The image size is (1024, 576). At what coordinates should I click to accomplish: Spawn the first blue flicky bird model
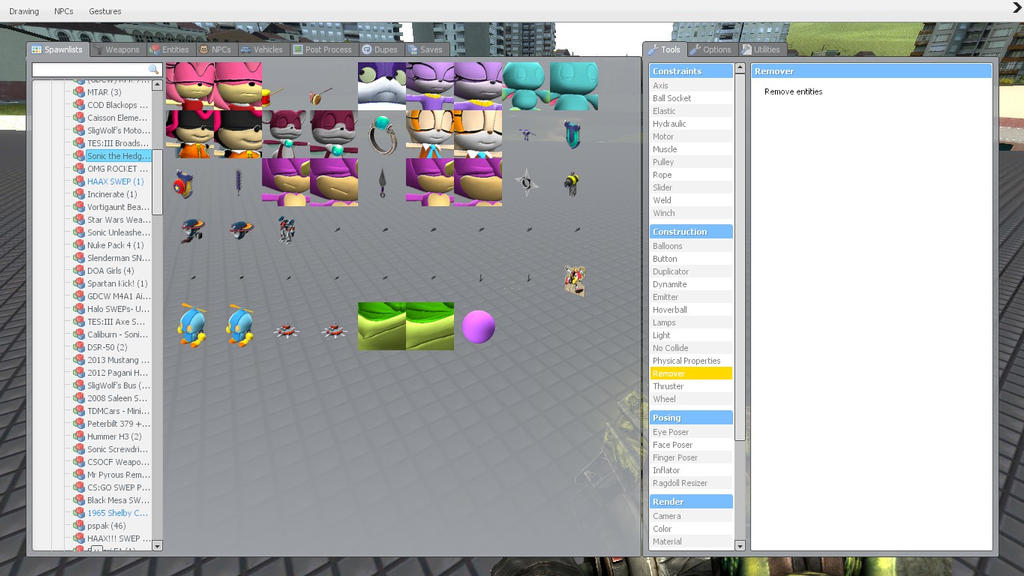tap(190, 326)
